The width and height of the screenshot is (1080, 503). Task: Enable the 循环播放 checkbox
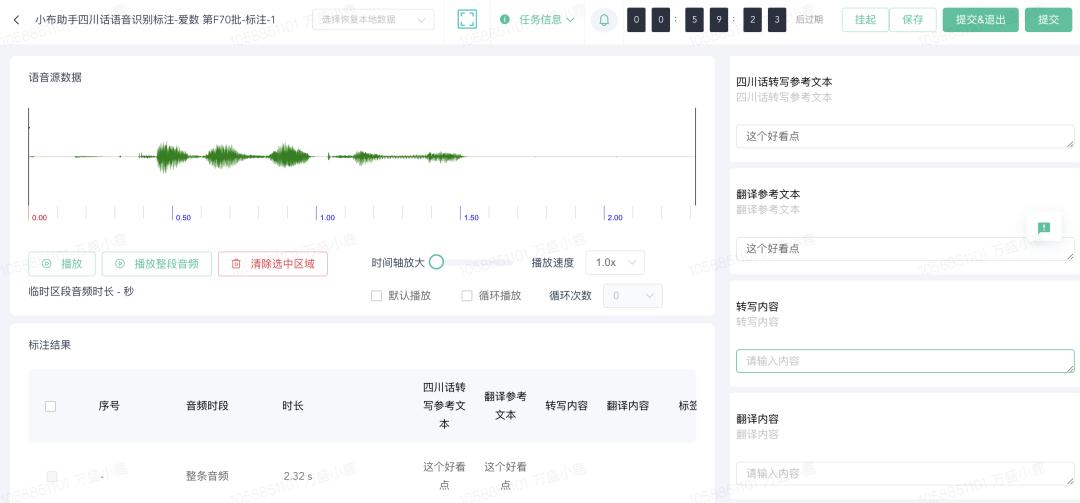(x=467, y=296)
